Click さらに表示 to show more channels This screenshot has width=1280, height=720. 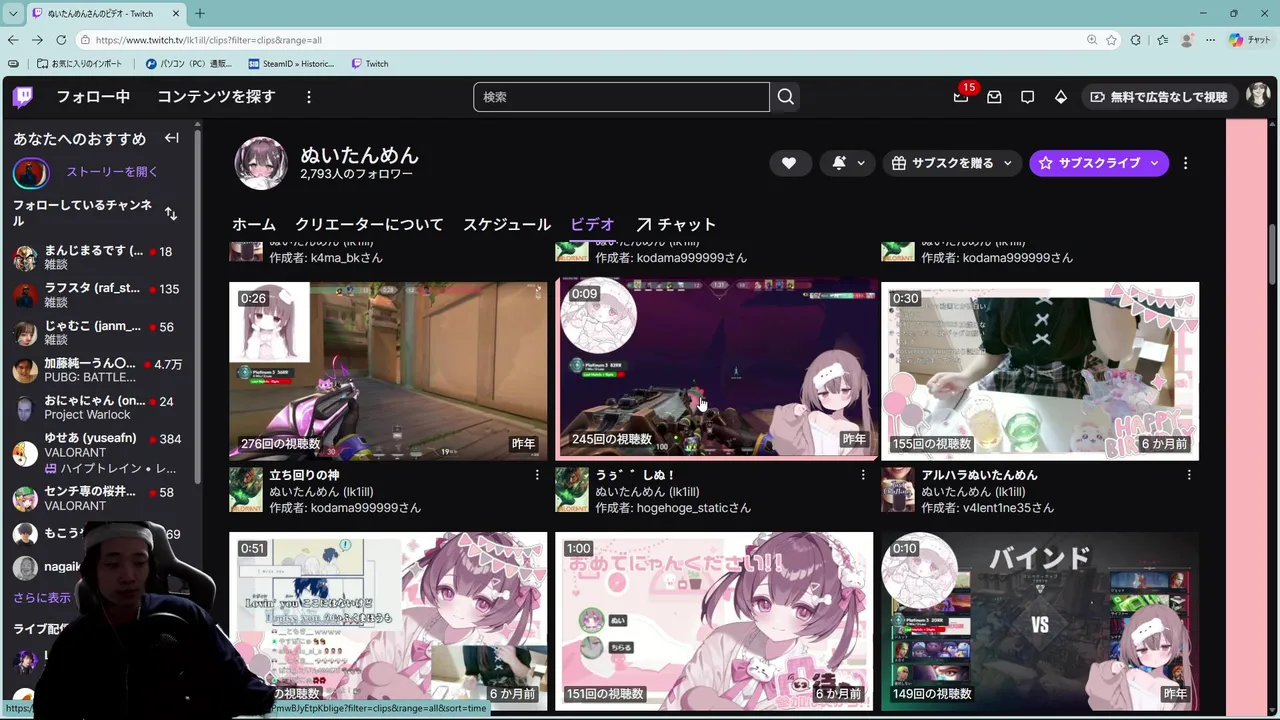pyautogui.click(x=42, y=597)
